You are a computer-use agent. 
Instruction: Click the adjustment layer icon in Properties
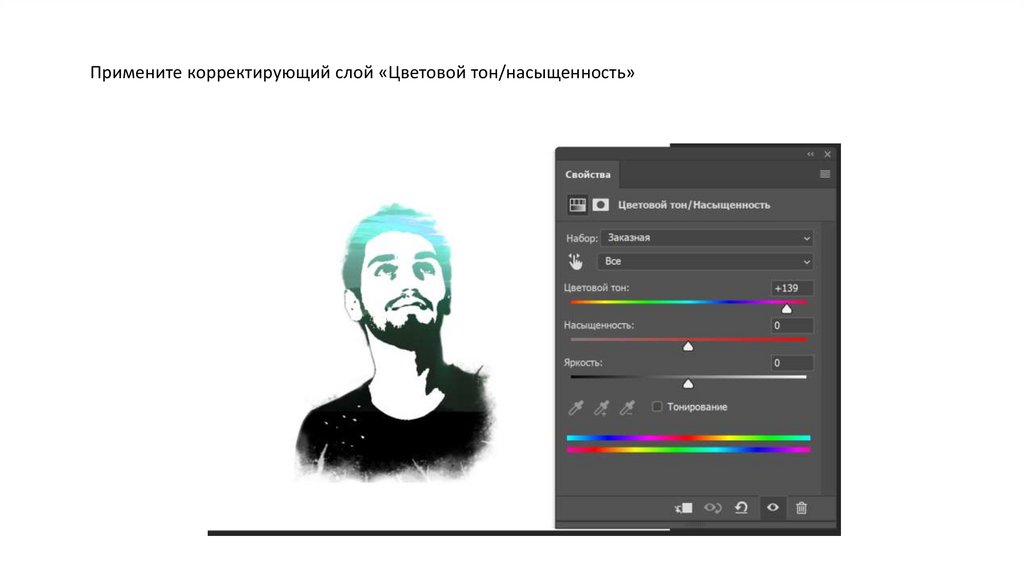pos(577,205)
